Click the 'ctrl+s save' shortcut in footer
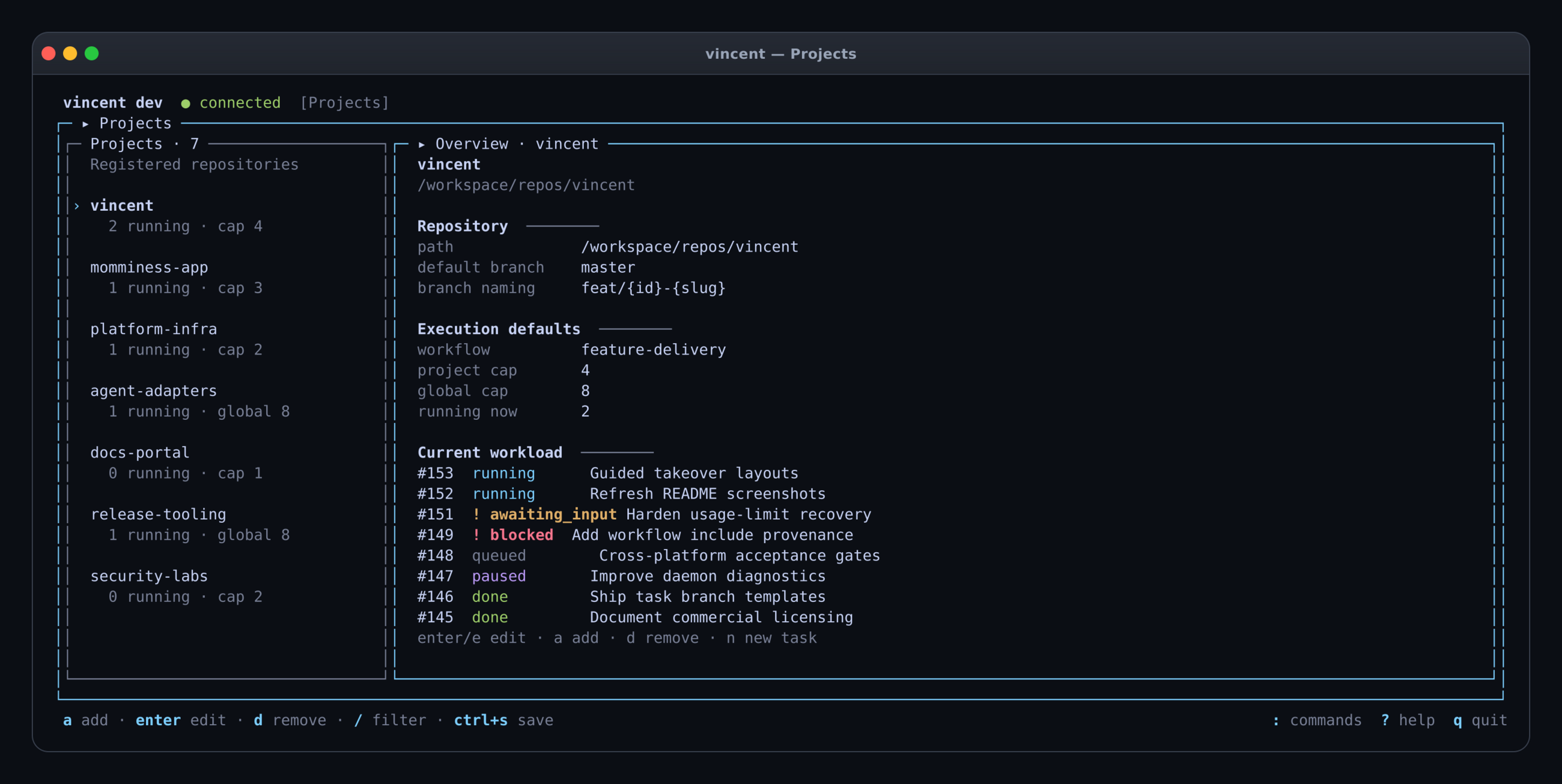Screen dimensions: 1562x784 click(x=503, y=720)
